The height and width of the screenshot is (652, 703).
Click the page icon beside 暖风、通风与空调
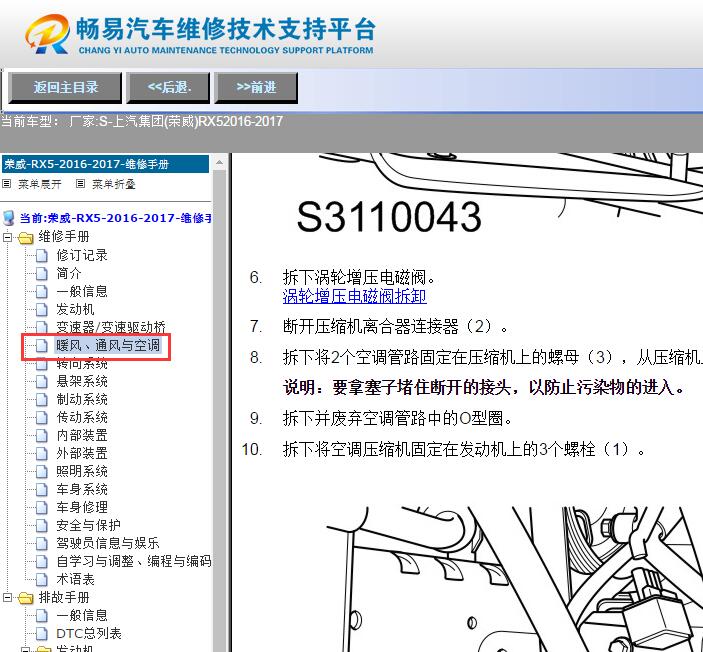(x=42, y=345)
